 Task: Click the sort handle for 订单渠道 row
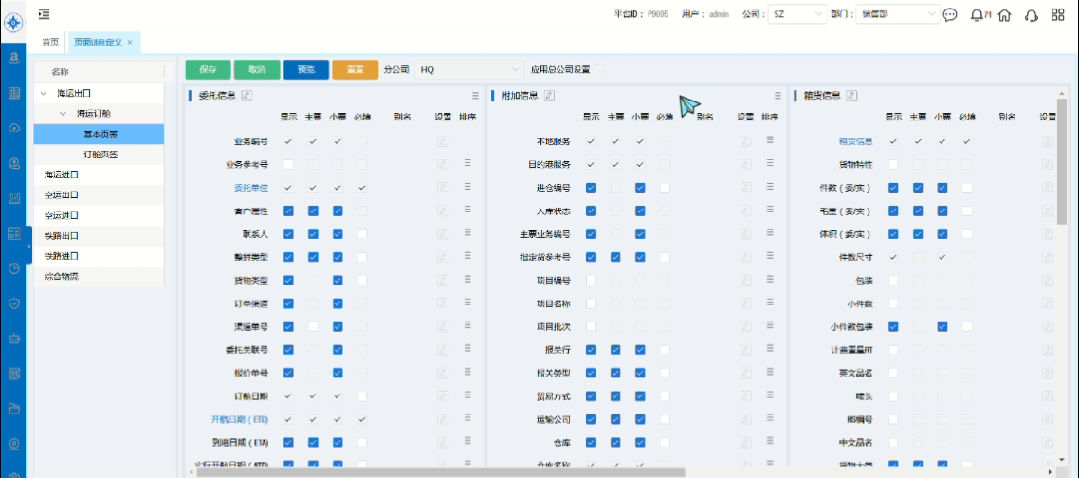(x=467, y=303)
